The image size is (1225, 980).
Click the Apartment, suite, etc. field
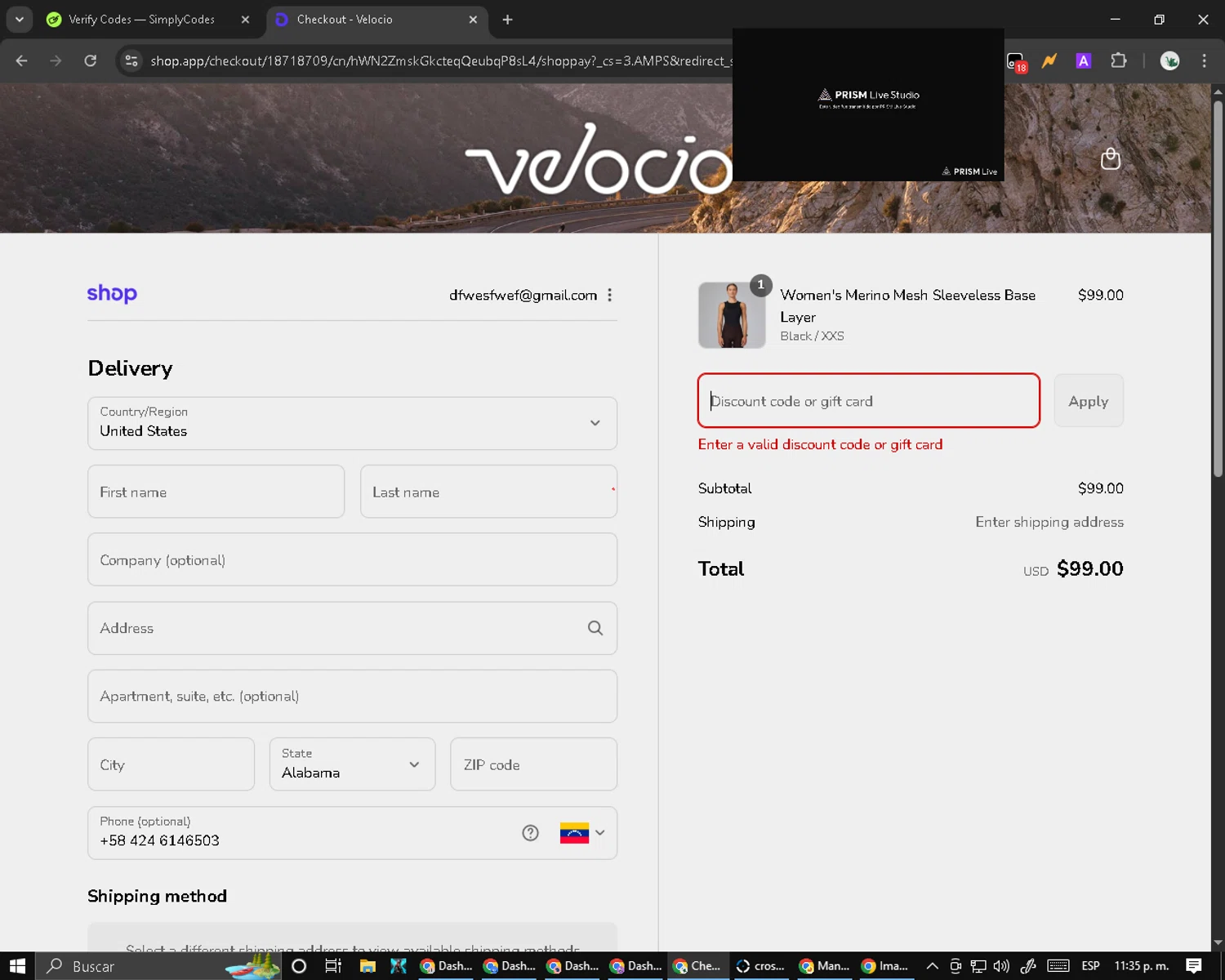tap(352, 696)
